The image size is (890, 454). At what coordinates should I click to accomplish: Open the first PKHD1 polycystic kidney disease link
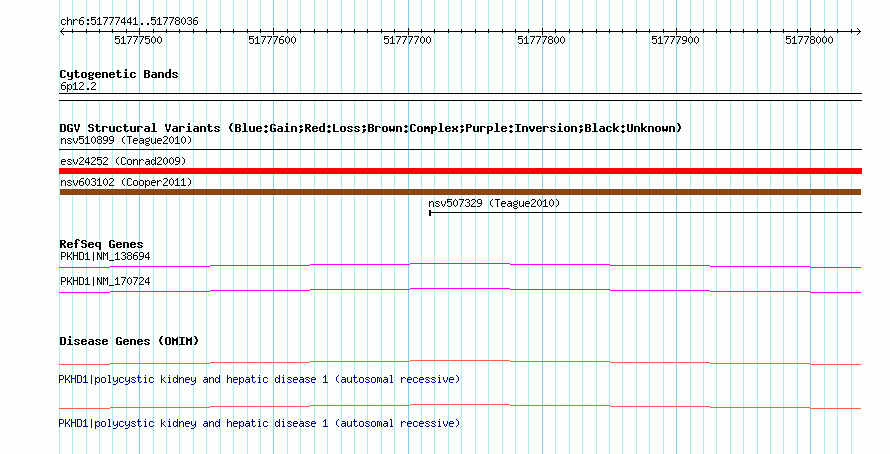coord(259,379)
